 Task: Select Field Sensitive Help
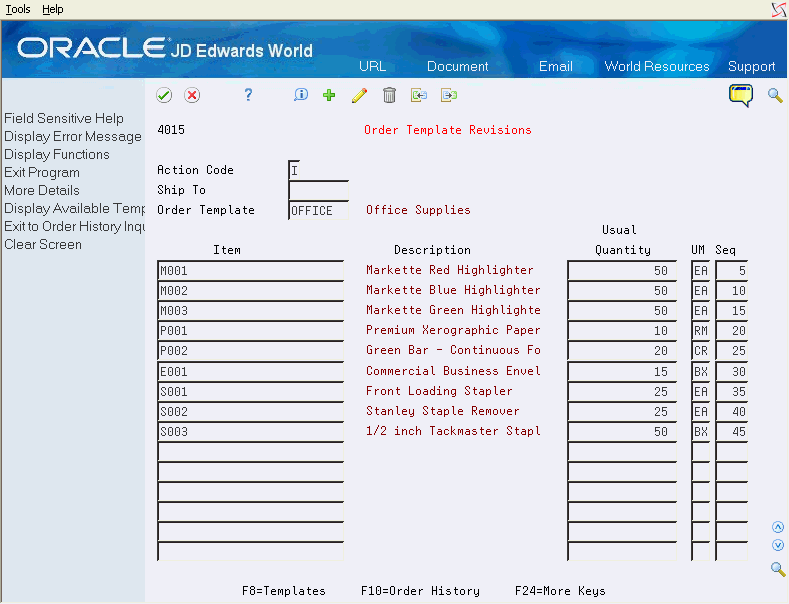coord(64,118)
